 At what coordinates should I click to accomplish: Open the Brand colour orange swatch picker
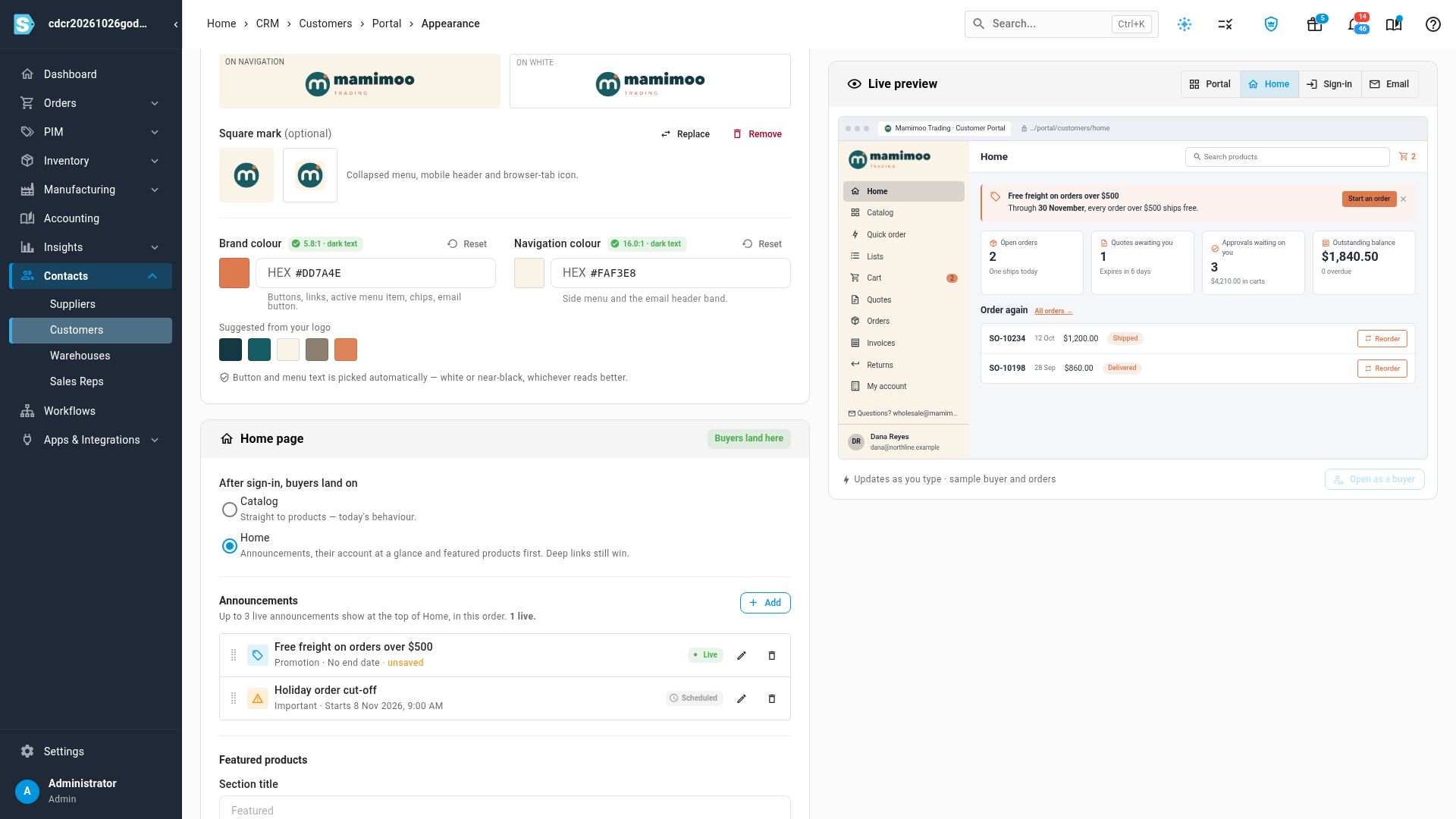(x=234, y=273)
